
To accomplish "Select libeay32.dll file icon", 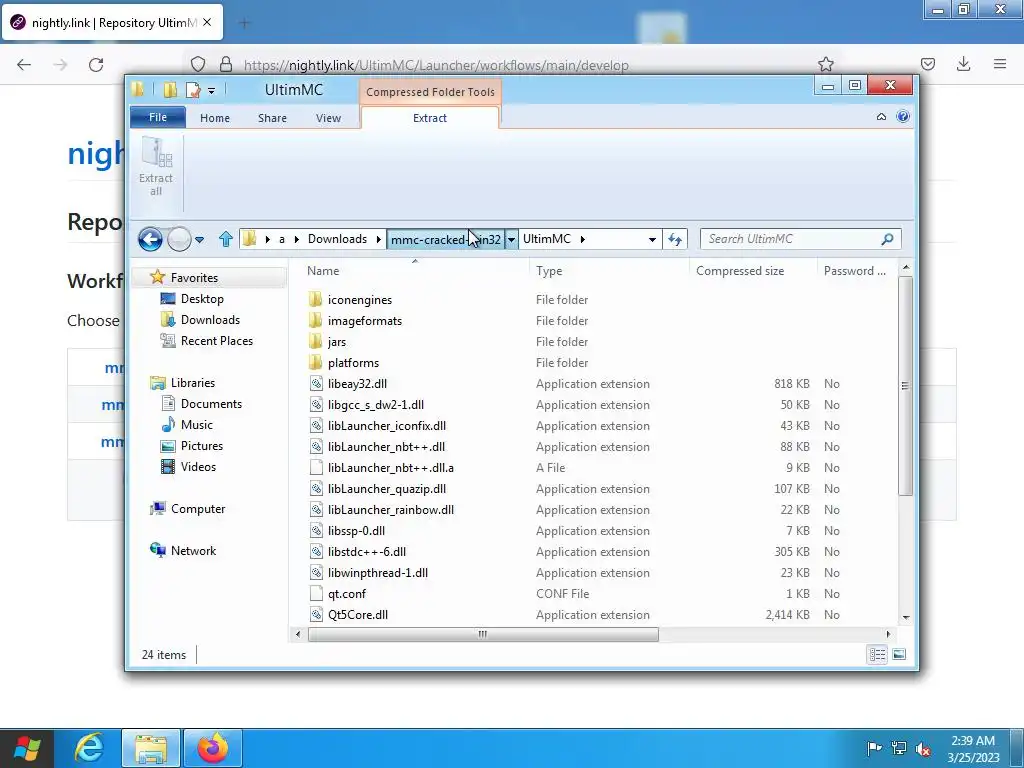I will (315, 383).
